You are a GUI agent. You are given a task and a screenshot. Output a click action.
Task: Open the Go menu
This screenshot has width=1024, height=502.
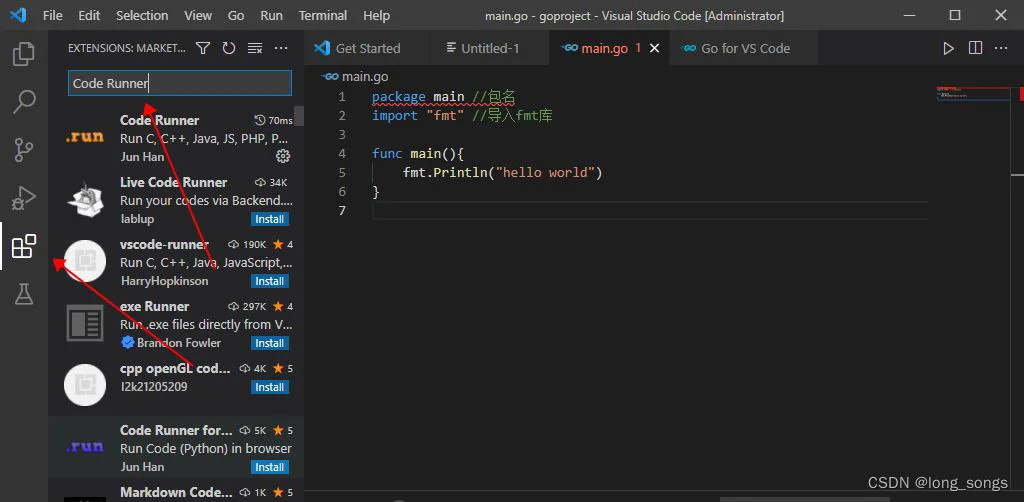coord(236,15)
